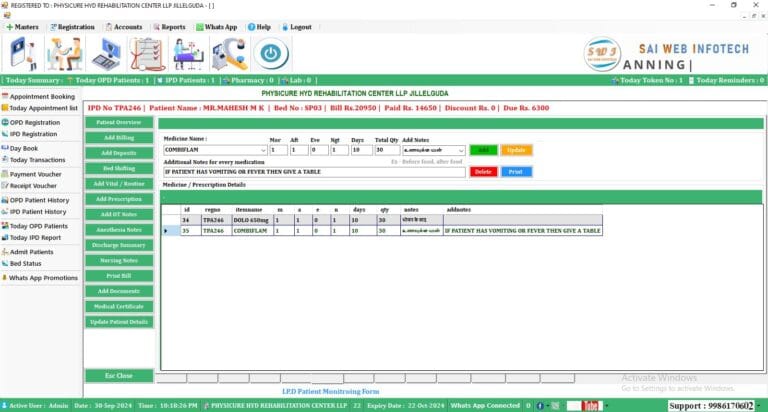
Task: Click the Print Bill button
Action: coord(119,276)
